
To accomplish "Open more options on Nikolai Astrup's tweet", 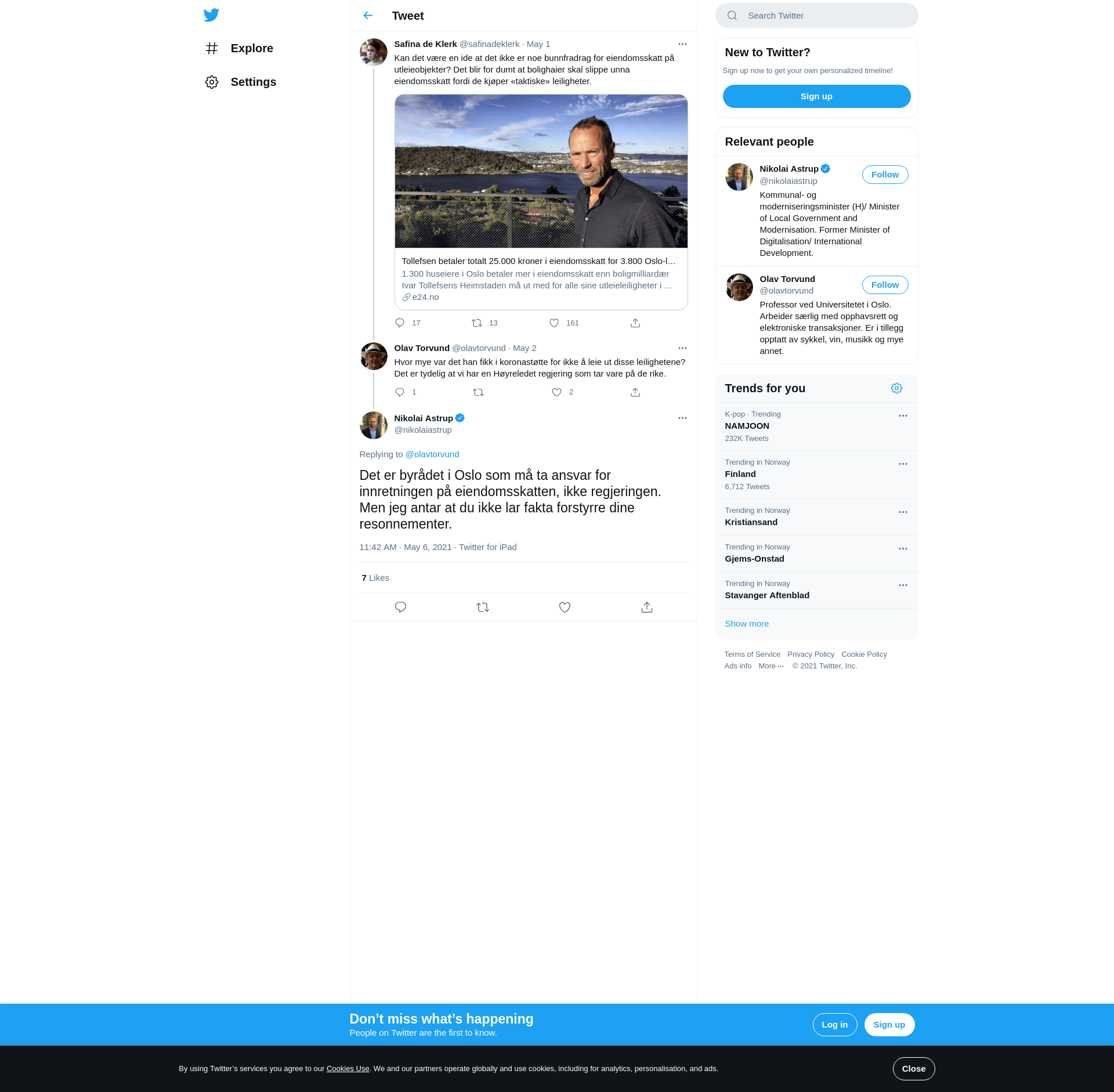I will point(682,418).
